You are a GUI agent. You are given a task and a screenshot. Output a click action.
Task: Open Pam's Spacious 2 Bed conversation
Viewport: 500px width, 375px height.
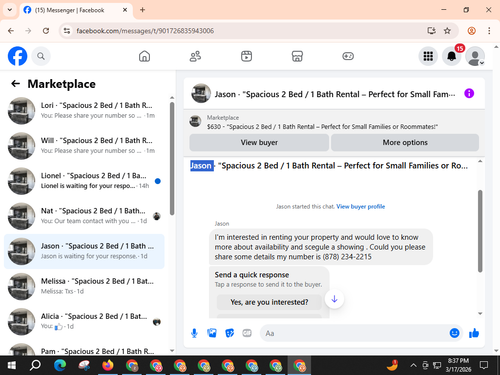pos(84,348)
